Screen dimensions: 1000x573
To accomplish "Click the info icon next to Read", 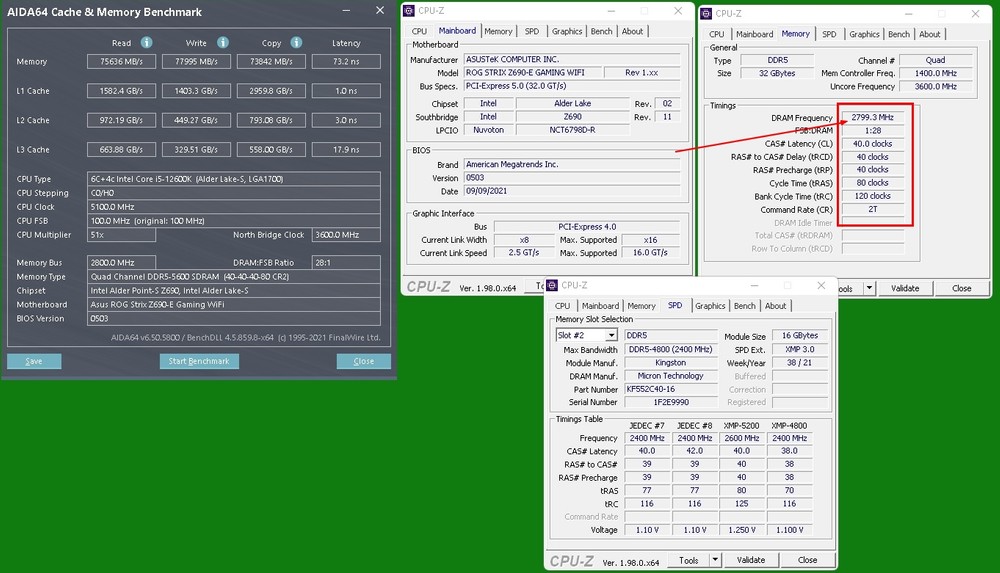I will click(x=147, y=43).
